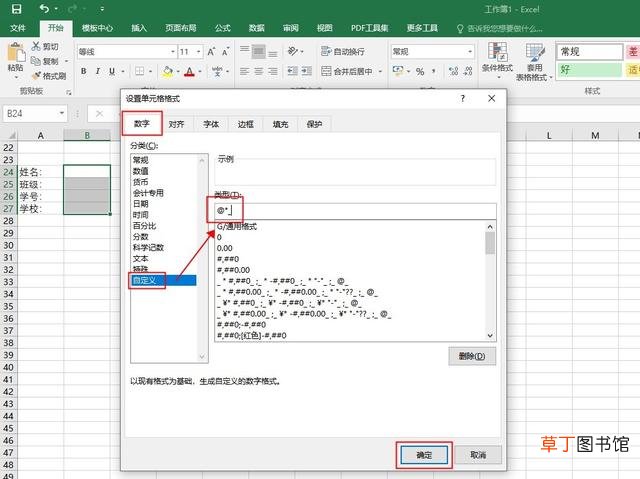The width and height of the screenshot is (640, 479).
Task: Open the accounting number format icon
Action: click(x=398, y=71)
